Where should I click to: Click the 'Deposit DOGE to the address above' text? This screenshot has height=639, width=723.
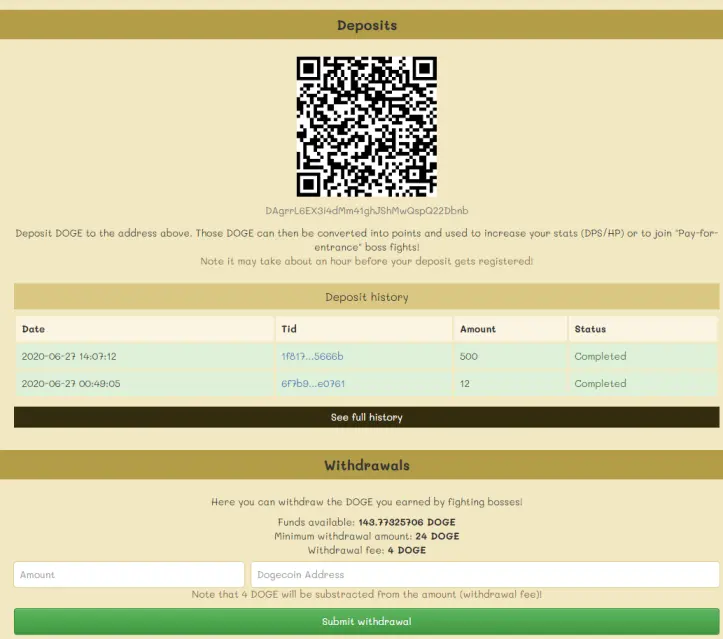pos(367,240)
